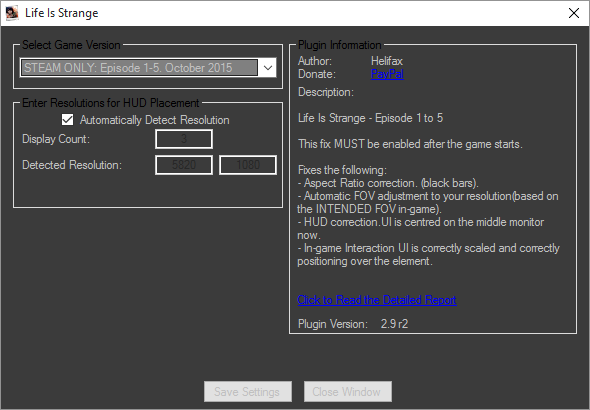
Task: Click the Enter Resolutions for HUD Placement label
Action: 111,103
